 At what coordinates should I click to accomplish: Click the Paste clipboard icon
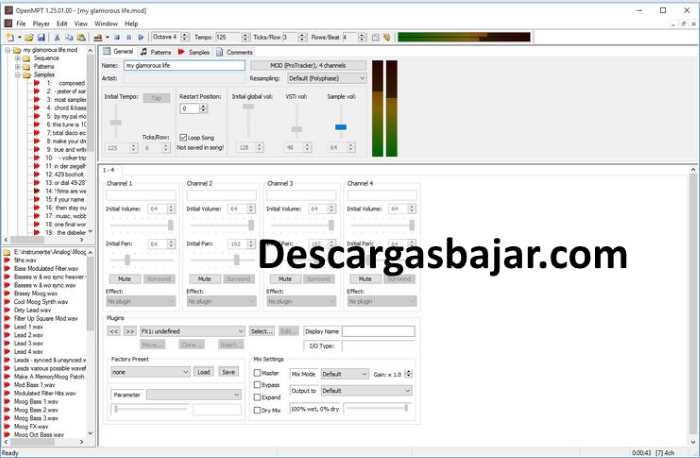tap(81, 37)
